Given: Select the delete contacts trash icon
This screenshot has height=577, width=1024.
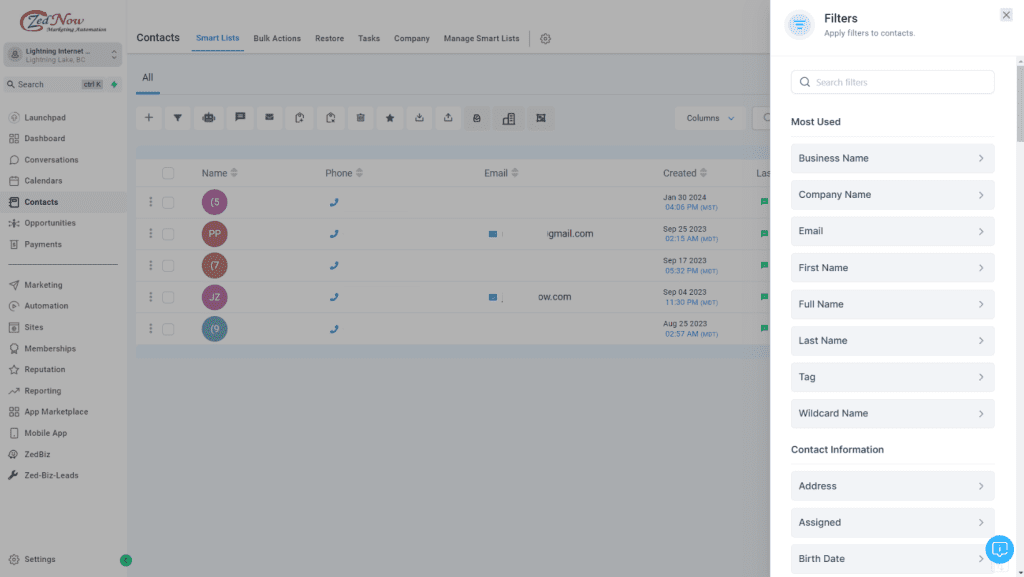Looking at the screenshot, I should [360, 118].
